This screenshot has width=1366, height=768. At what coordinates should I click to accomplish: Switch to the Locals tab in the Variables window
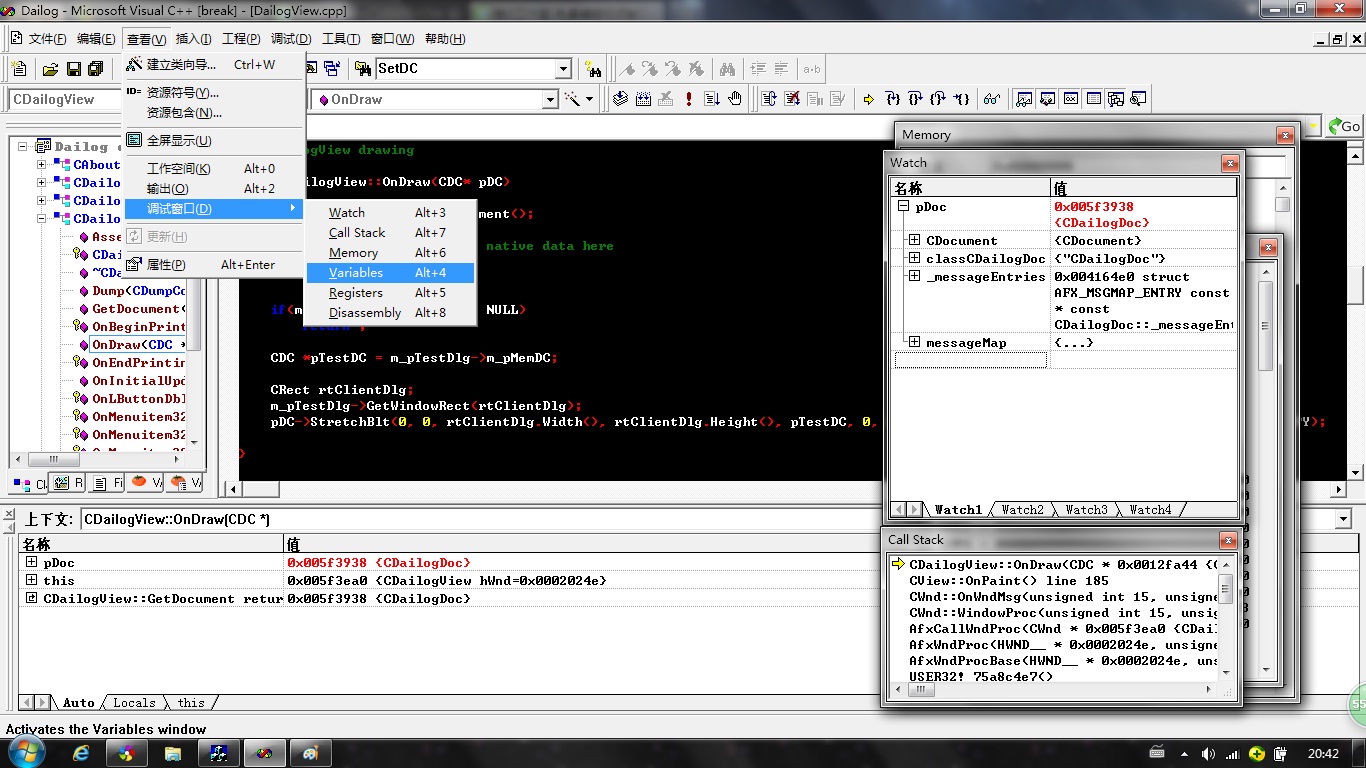134,703
